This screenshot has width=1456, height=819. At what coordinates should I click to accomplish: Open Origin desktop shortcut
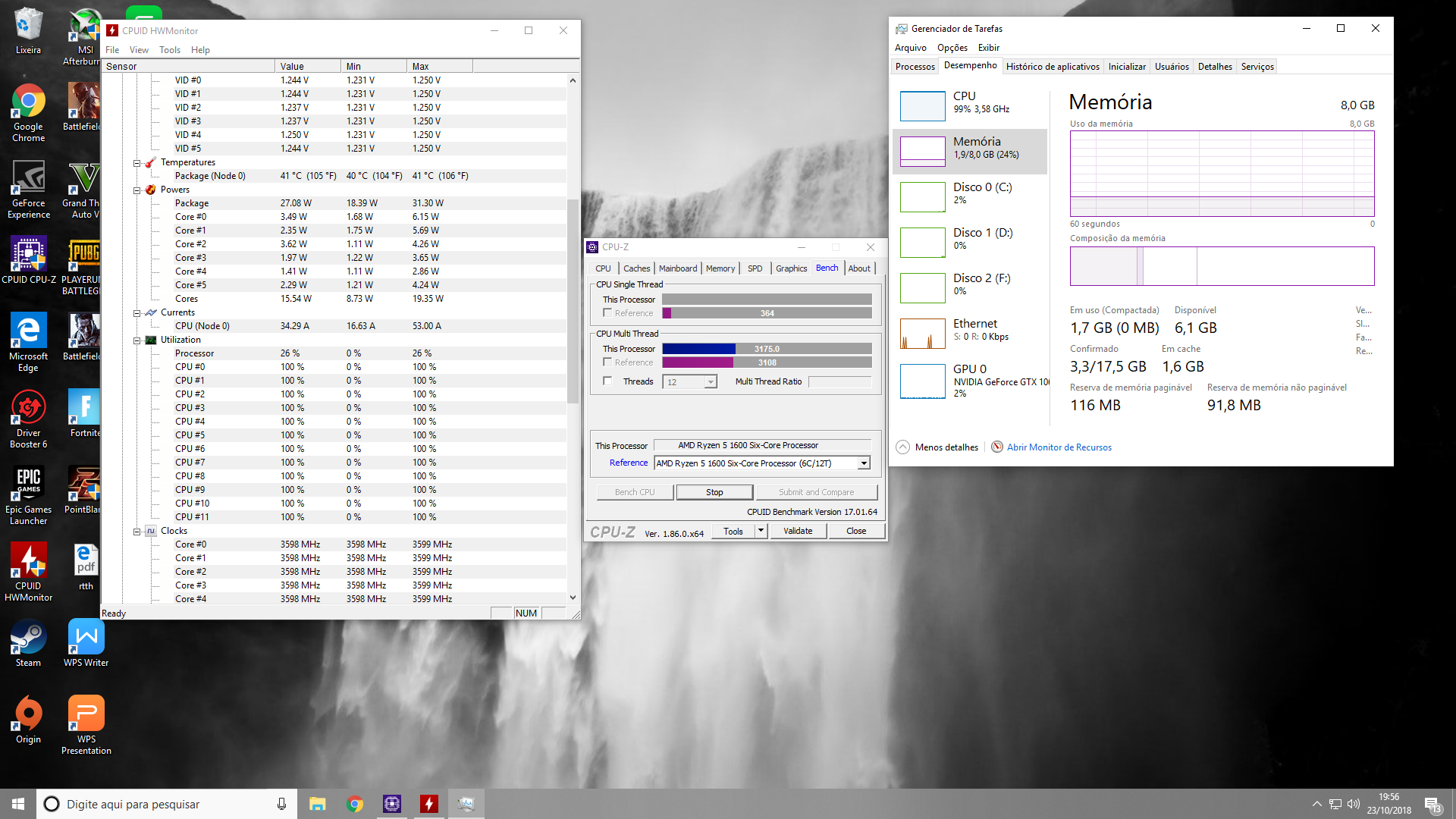click(x=28, y=720)
